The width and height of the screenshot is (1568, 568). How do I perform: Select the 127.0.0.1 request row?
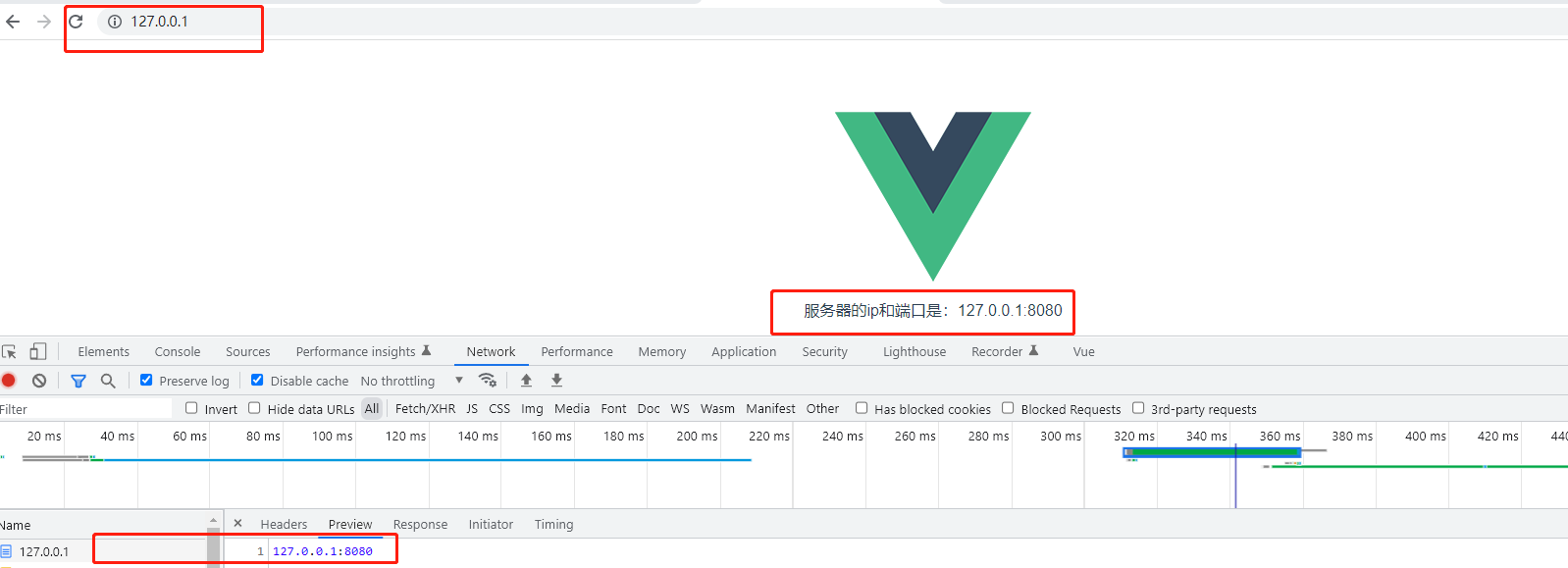coord(103,551)
